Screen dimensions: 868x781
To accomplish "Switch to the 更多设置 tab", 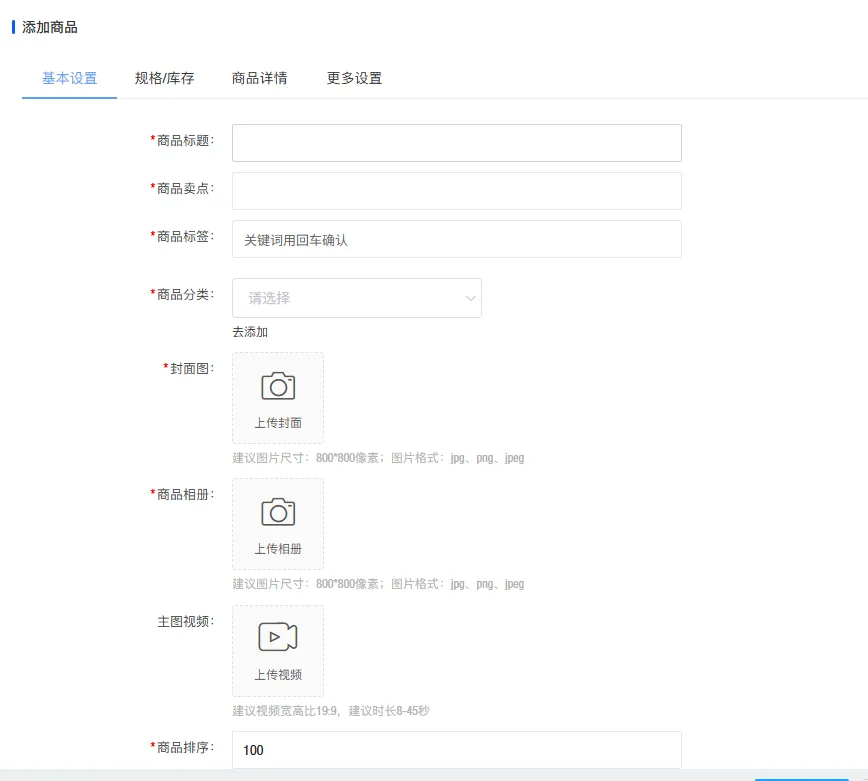I will pos(356,76).
